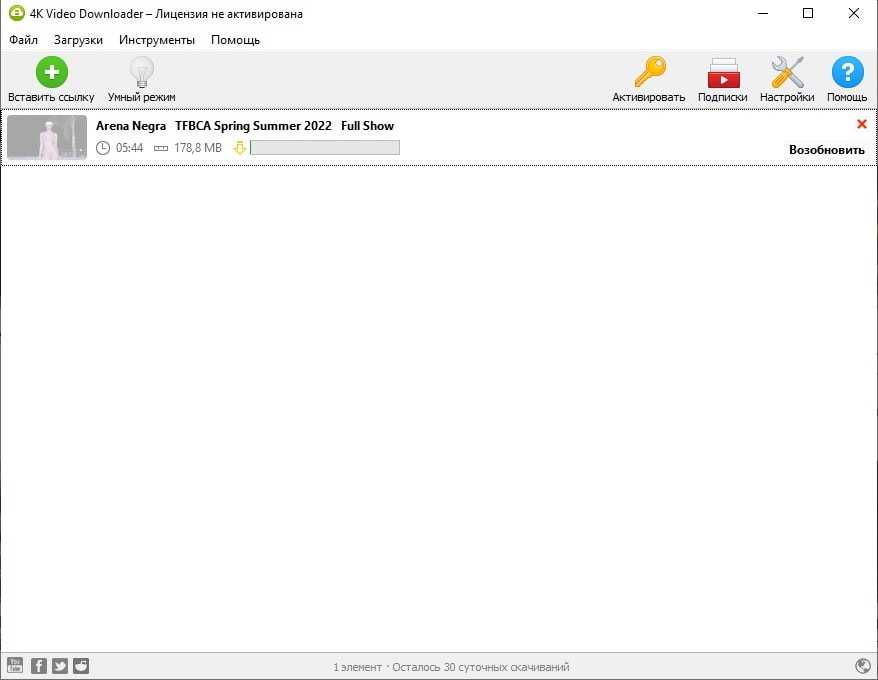Screen dimensions: 878x680
Task: Open the Загрузки menu
Action: (x=78, y=40)
